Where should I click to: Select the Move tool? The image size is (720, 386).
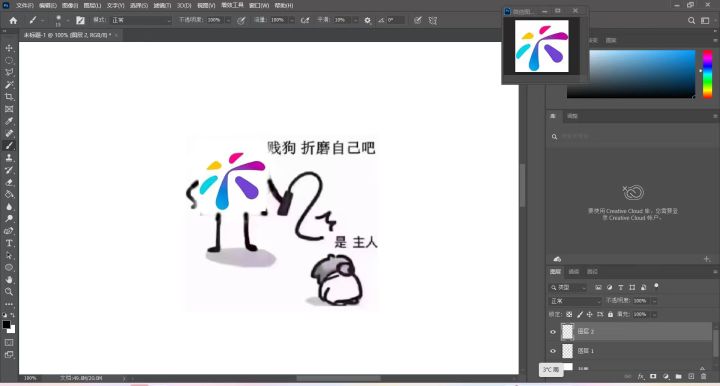click(9, 48)
